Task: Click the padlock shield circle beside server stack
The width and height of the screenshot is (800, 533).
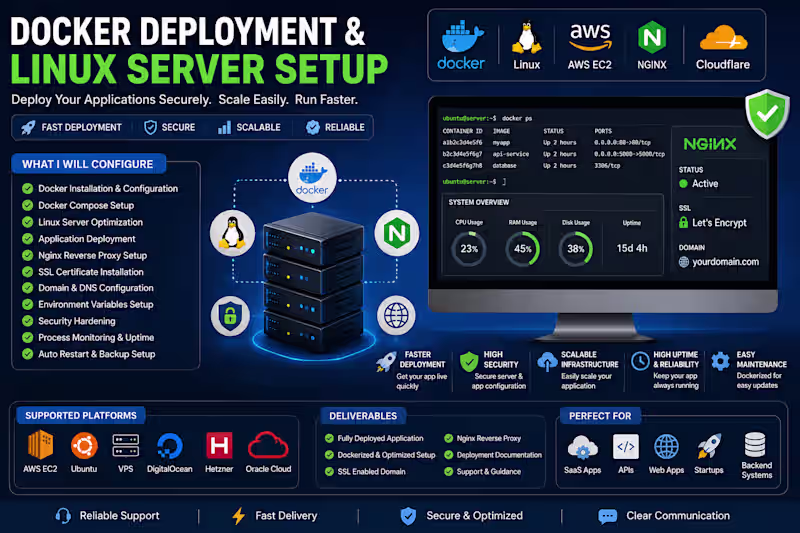Action: click(230, 316)
